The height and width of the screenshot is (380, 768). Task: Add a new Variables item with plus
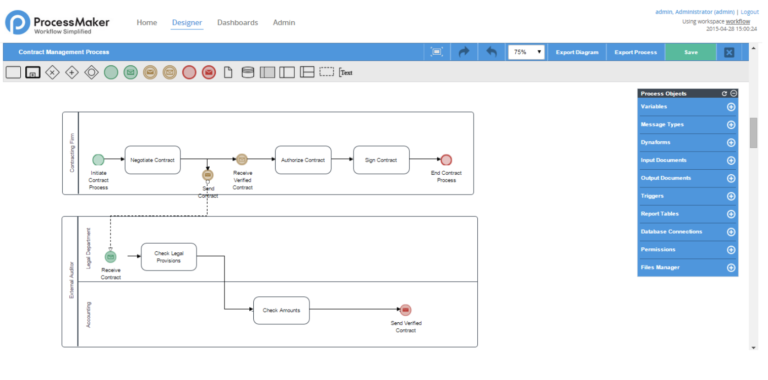[x=731, y=107]
